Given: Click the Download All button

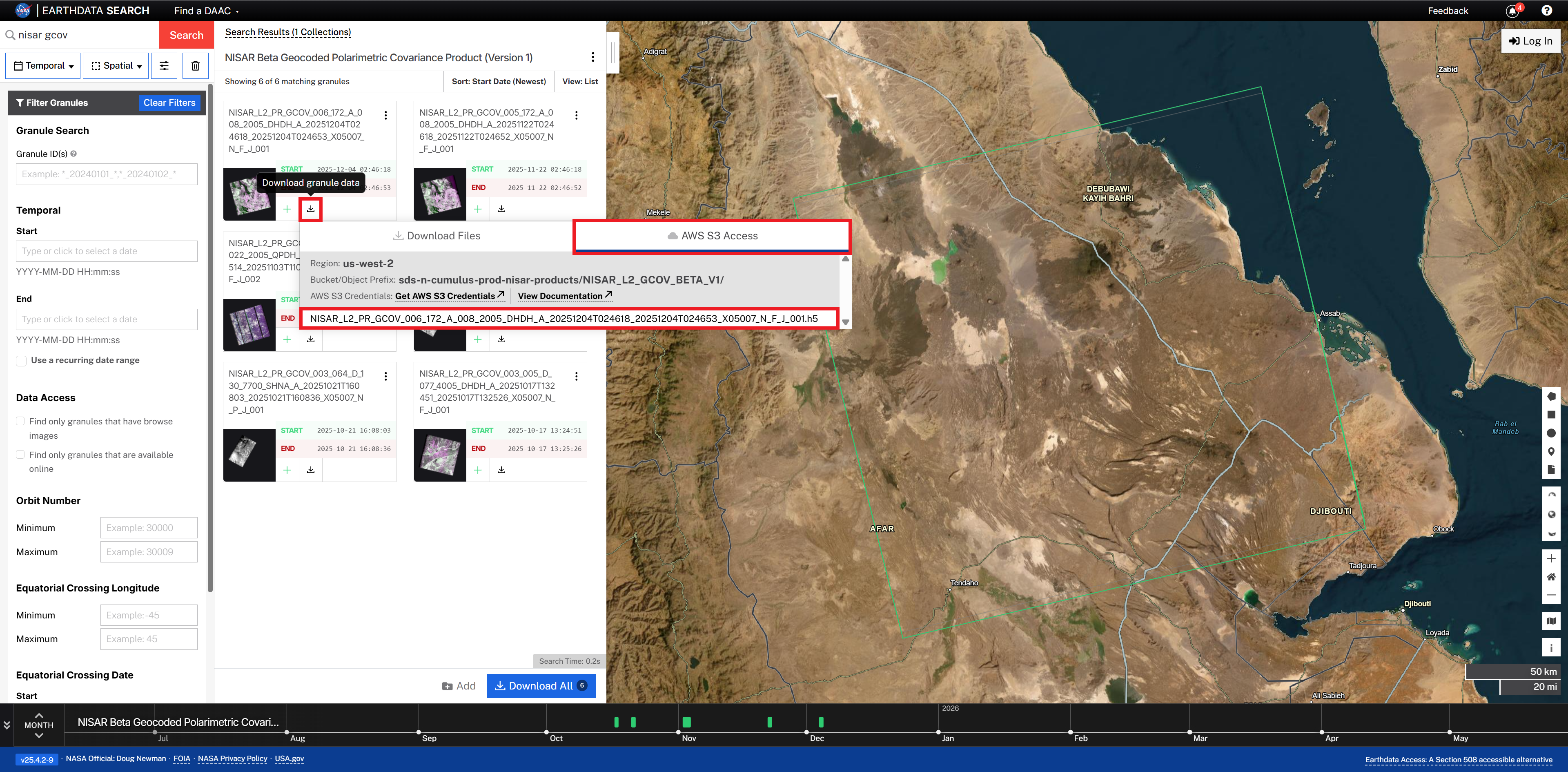Looking at the screenshot, I should click(541, 685).
